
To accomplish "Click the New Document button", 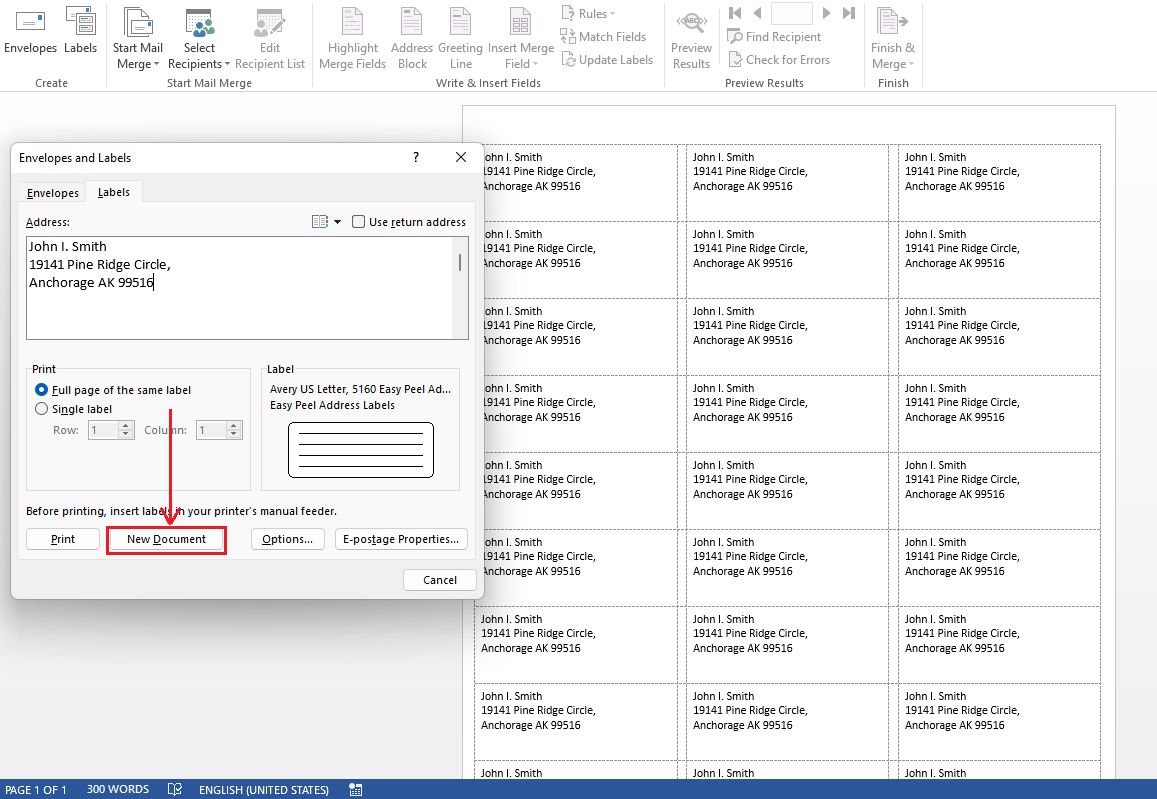I will (x=166, y=538).
